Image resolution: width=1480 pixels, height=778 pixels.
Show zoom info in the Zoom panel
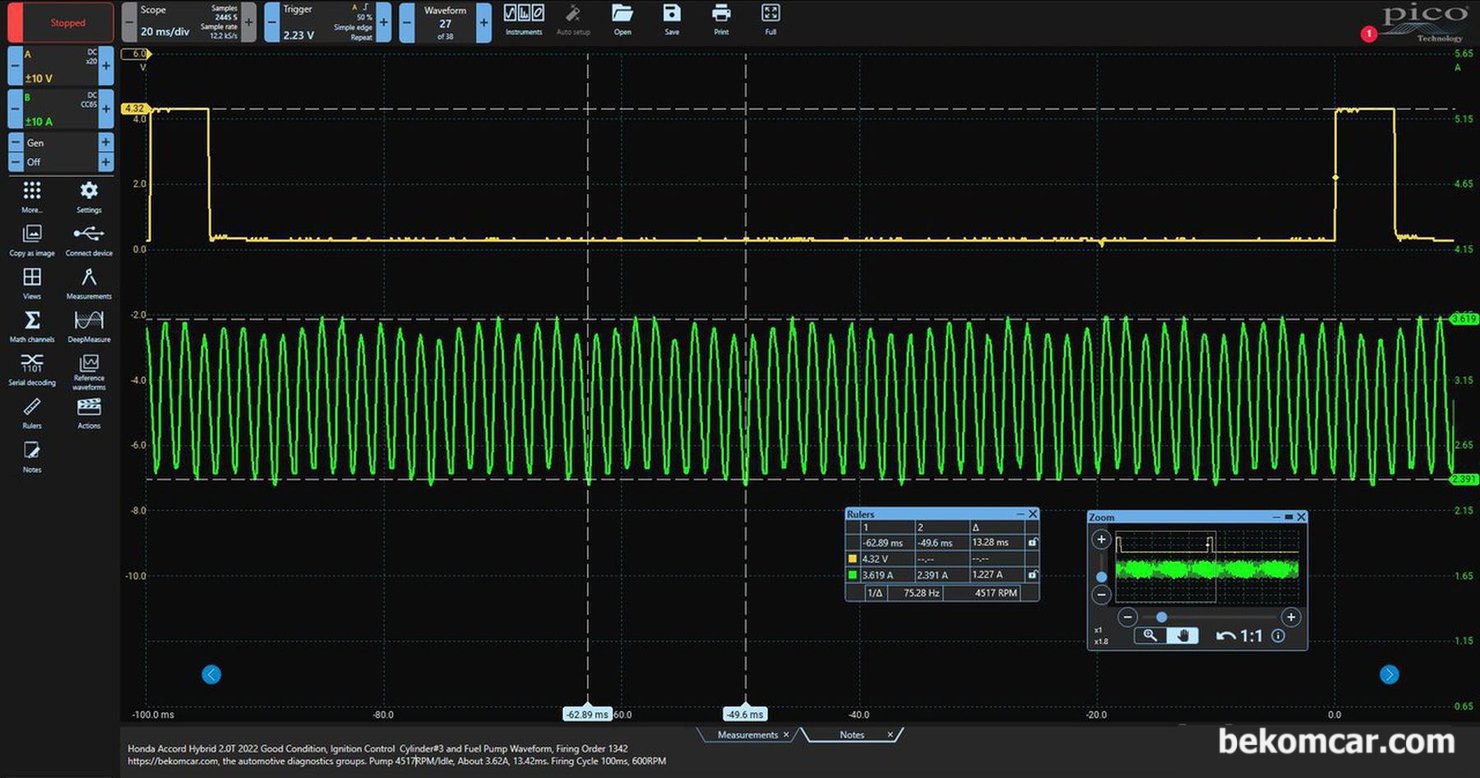point(1278,635)
